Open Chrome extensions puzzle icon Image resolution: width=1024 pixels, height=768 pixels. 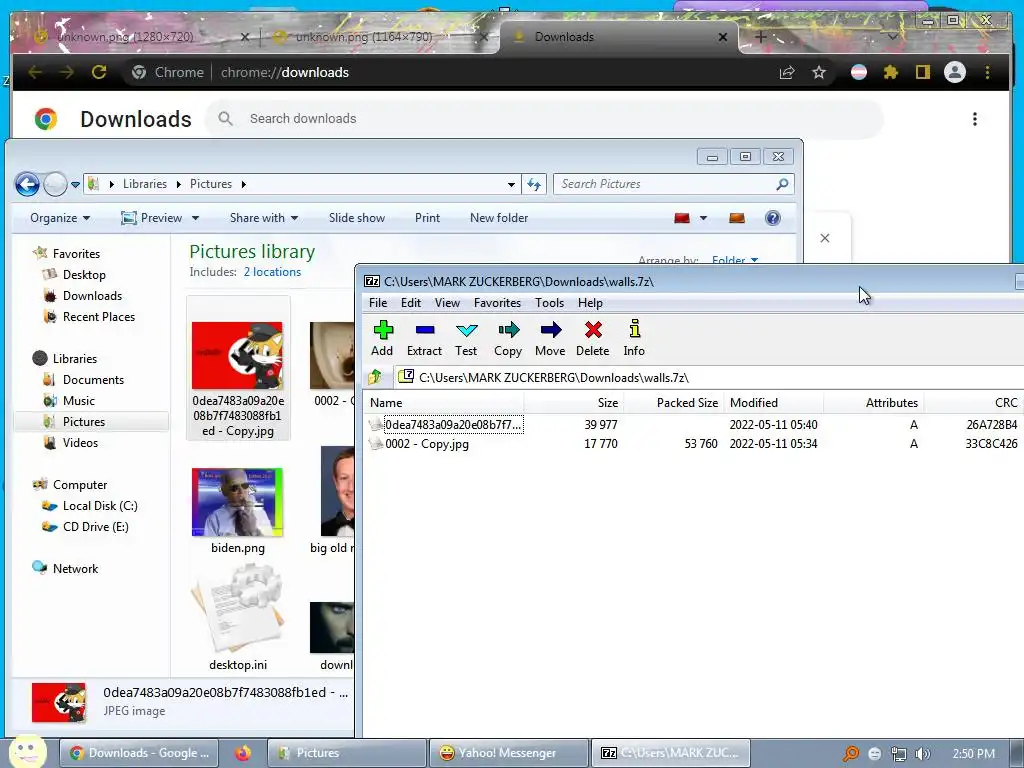click(x=891, y=72)
